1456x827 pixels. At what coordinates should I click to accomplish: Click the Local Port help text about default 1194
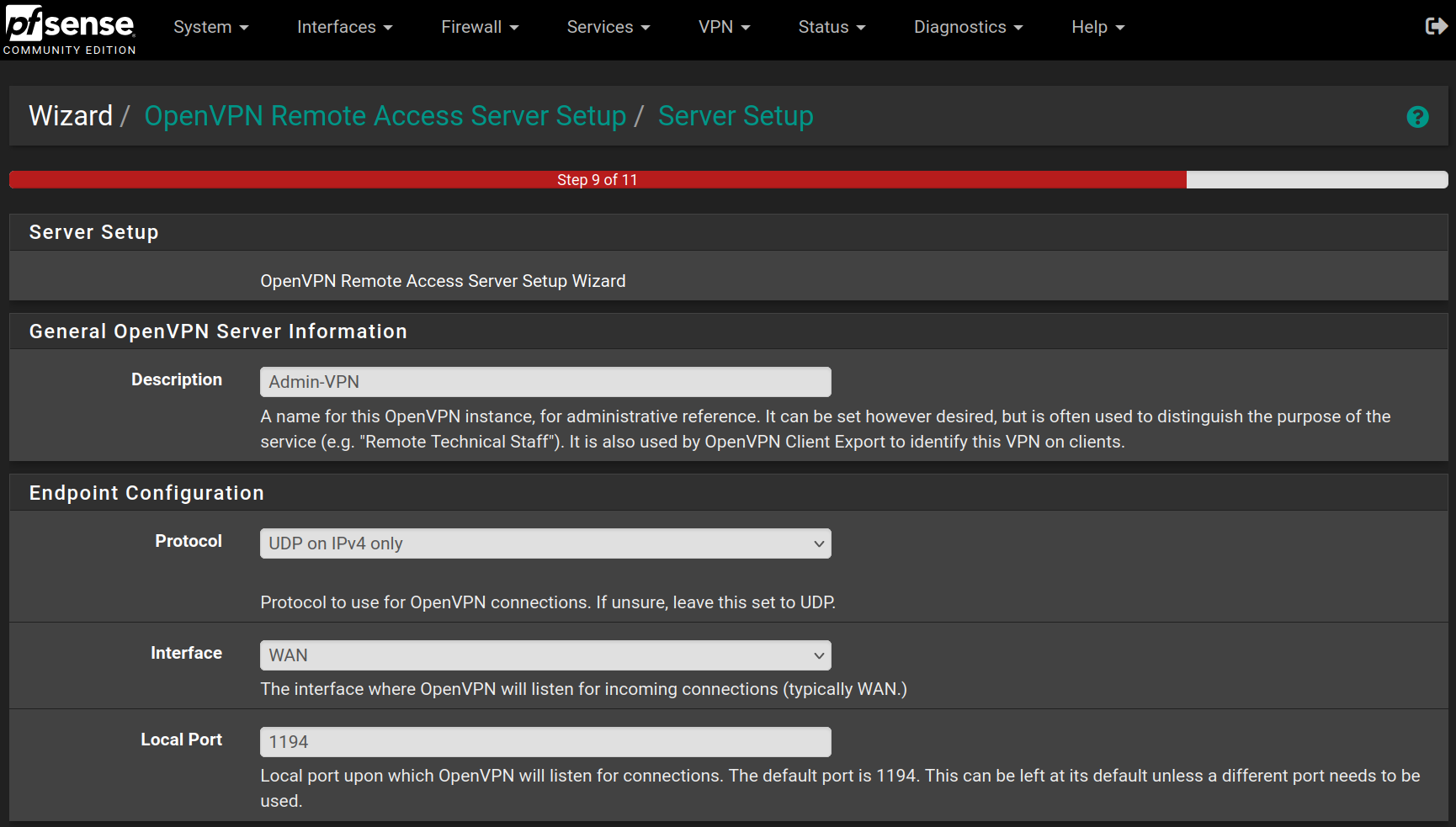point(840,788)
